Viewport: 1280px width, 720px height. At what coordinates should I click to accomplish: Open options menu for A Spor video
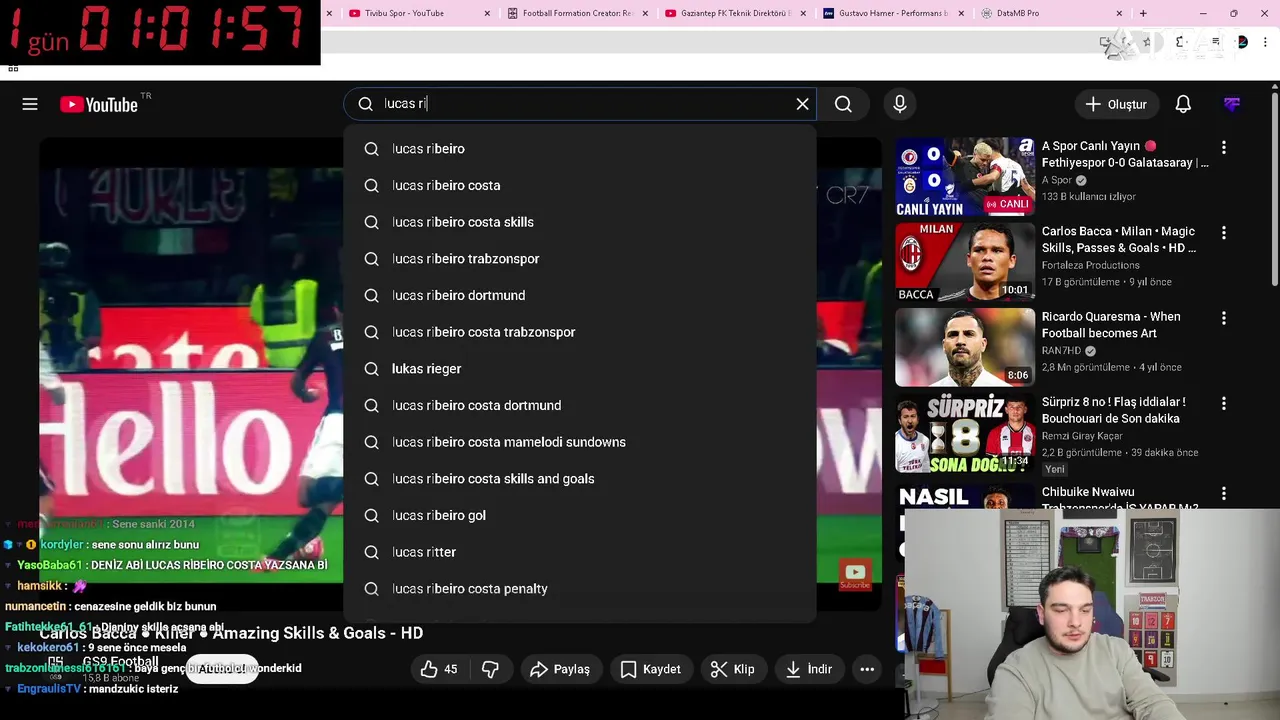pos(1223,147)
